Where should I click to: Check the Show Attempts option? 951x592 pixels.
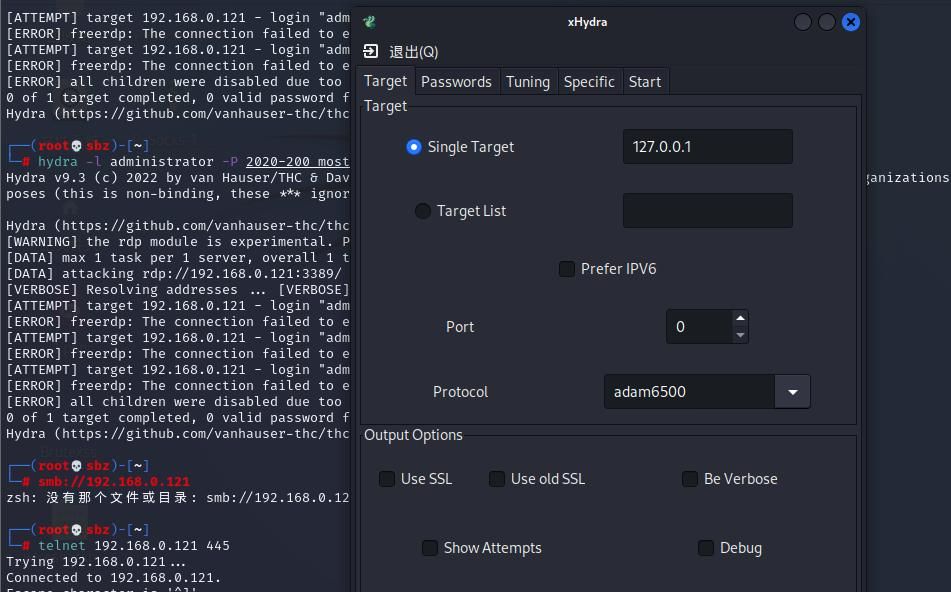coord(430,548)
